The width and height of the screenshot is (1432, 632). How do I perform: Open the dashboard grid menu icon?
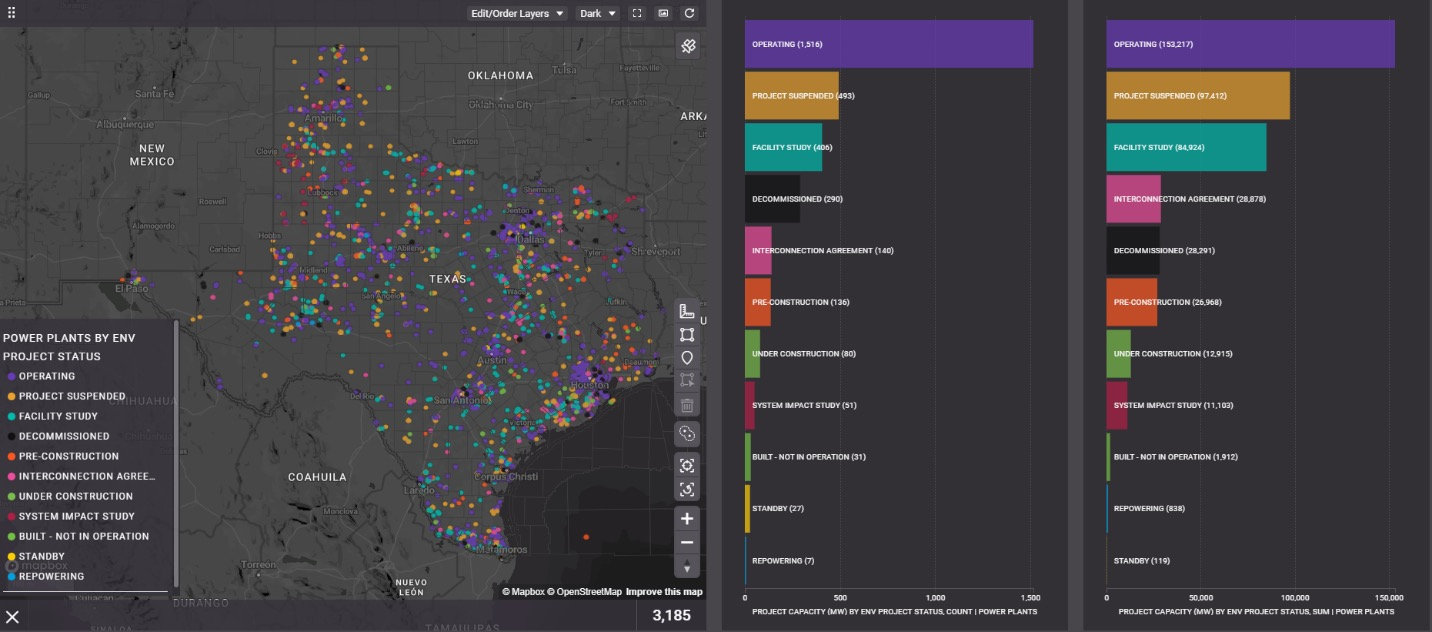pos(12,13)
